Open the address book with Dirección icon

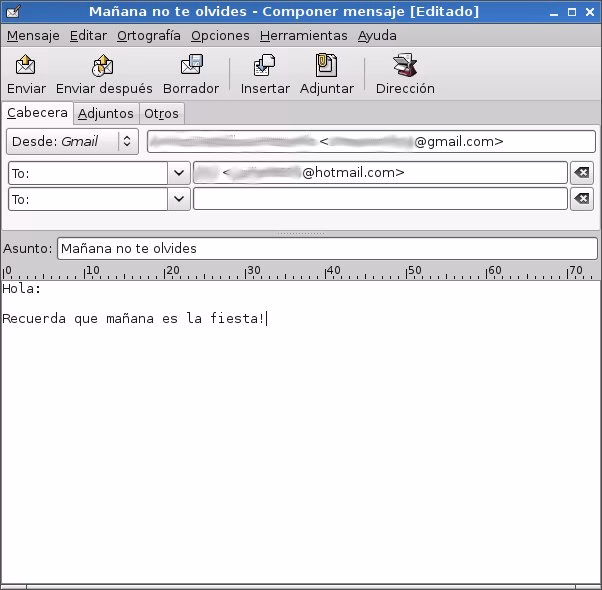tap(405, 65)
